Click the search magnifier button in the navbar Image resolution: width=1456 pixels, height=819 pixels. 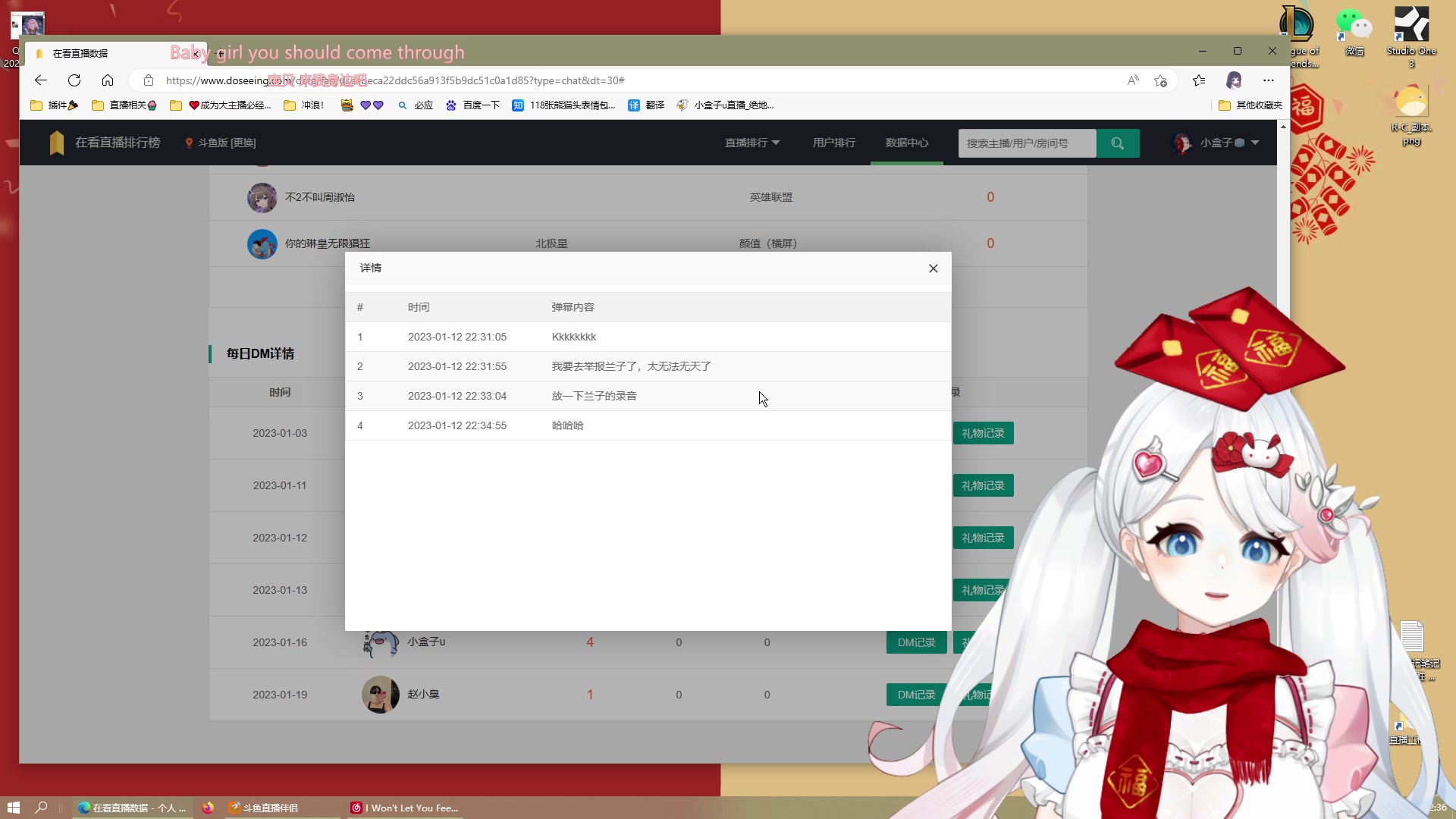[x=1118, y=143]
